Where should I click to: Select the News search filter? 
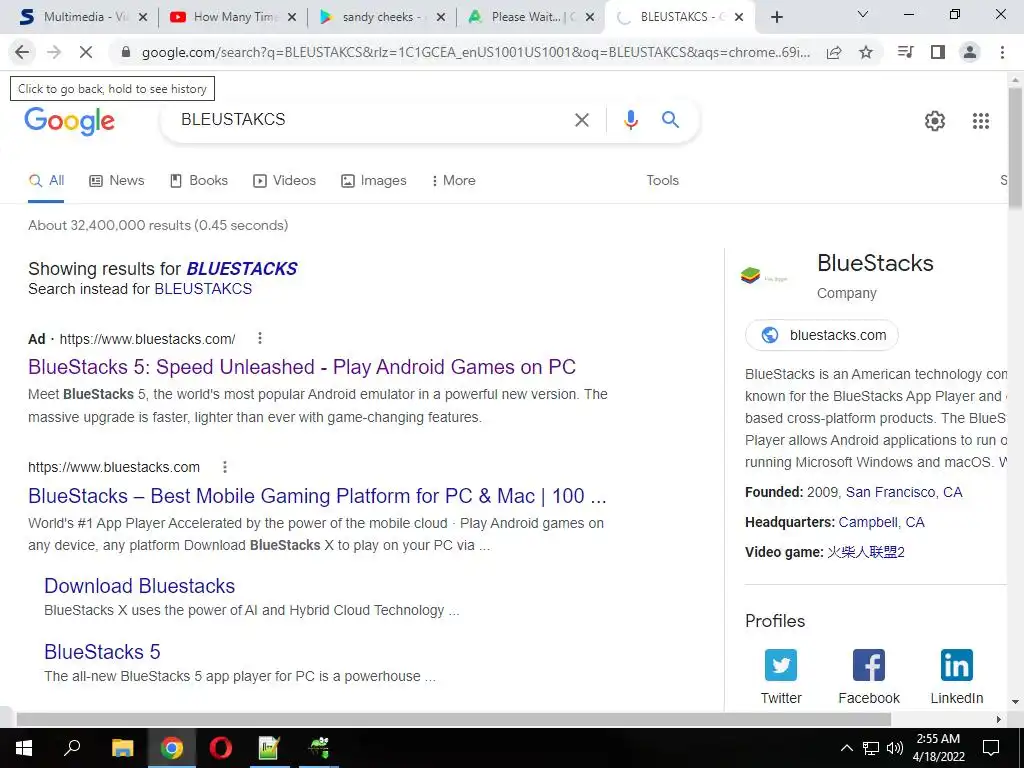click(117, 181)
